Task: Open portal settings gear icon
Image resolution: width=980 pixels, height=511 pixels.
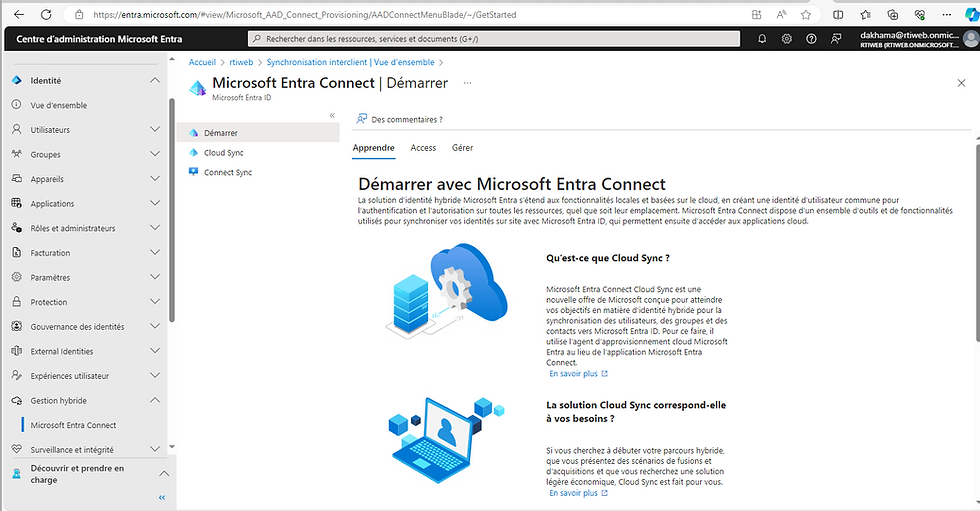Action: (x=786, y=39)
